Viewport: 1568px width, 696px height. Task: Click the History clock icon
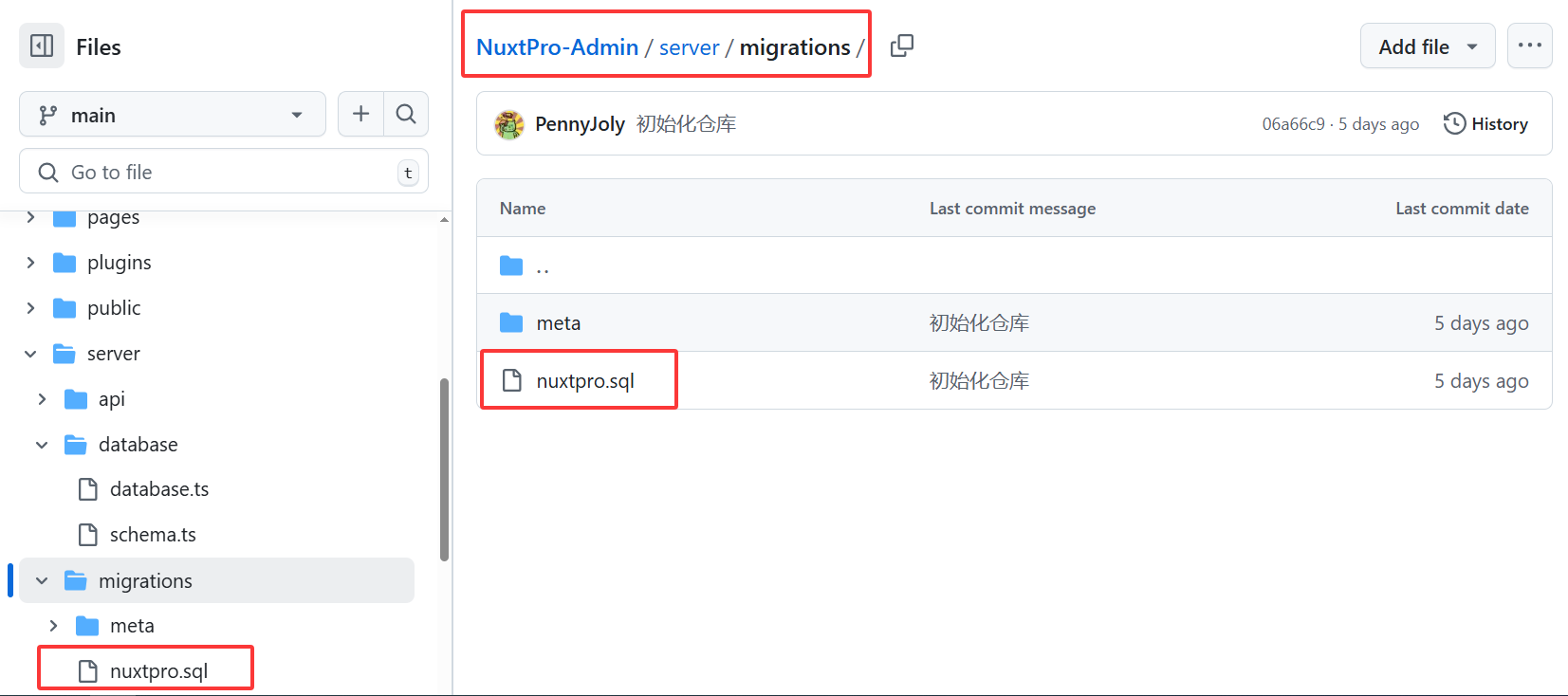tap(1454, 124)
